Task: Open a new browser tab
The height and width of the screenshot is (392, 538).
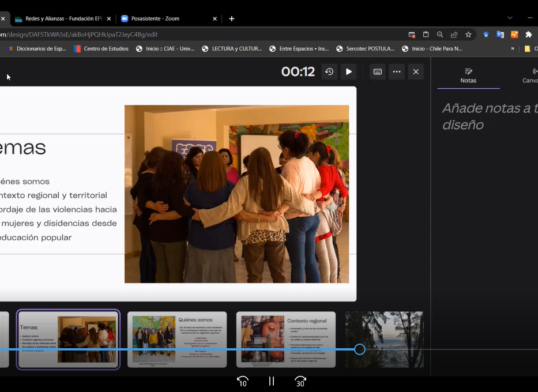Action: [x=232, y=19]
